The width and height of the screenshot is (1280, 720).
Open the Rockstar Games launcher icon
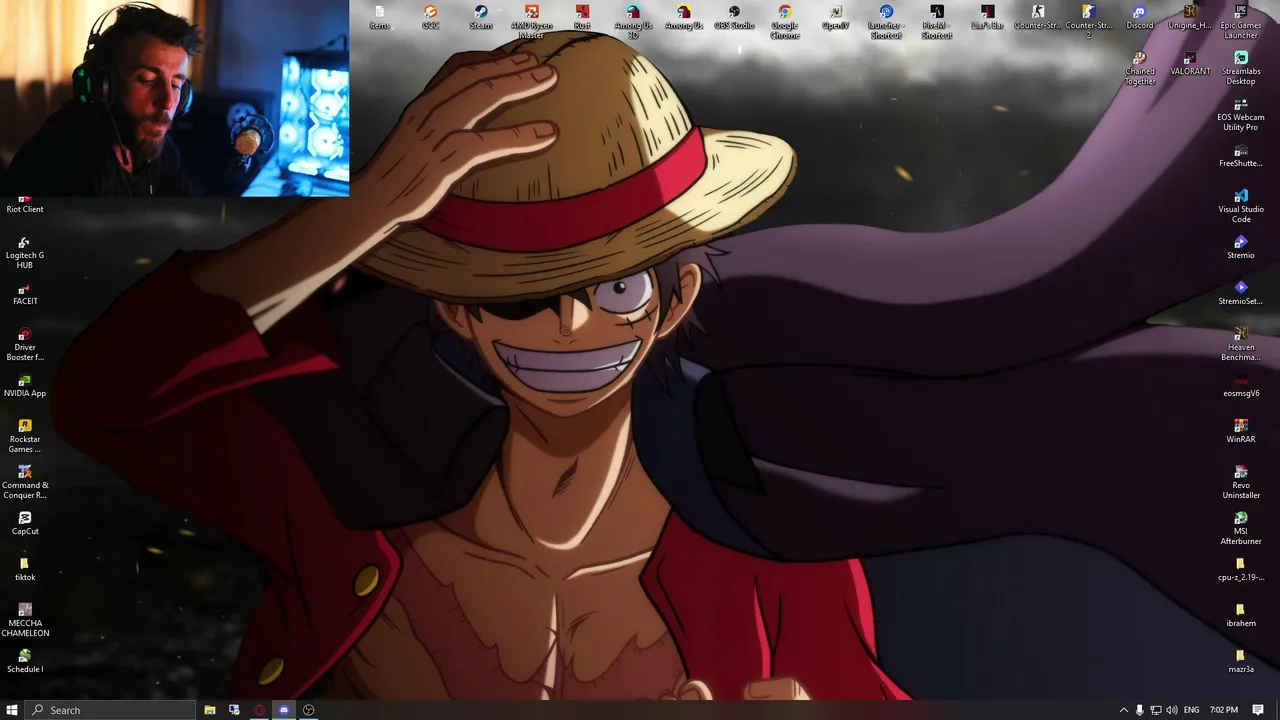pyautogui.click(x=25, y=436)
